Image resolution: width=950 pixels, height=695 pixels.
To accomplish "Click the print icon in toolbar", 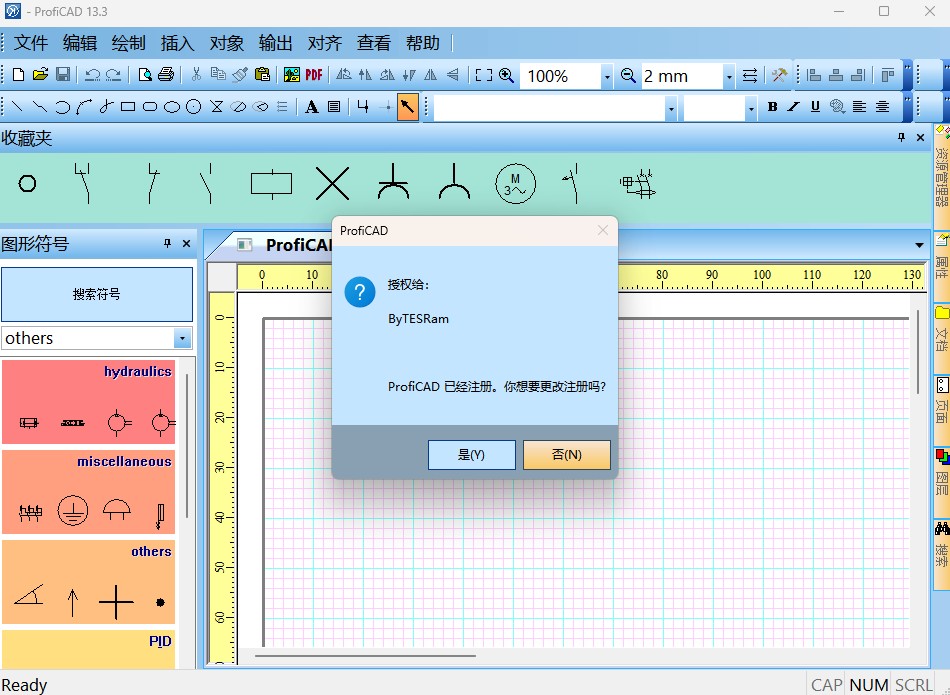I will coord(167,75).
